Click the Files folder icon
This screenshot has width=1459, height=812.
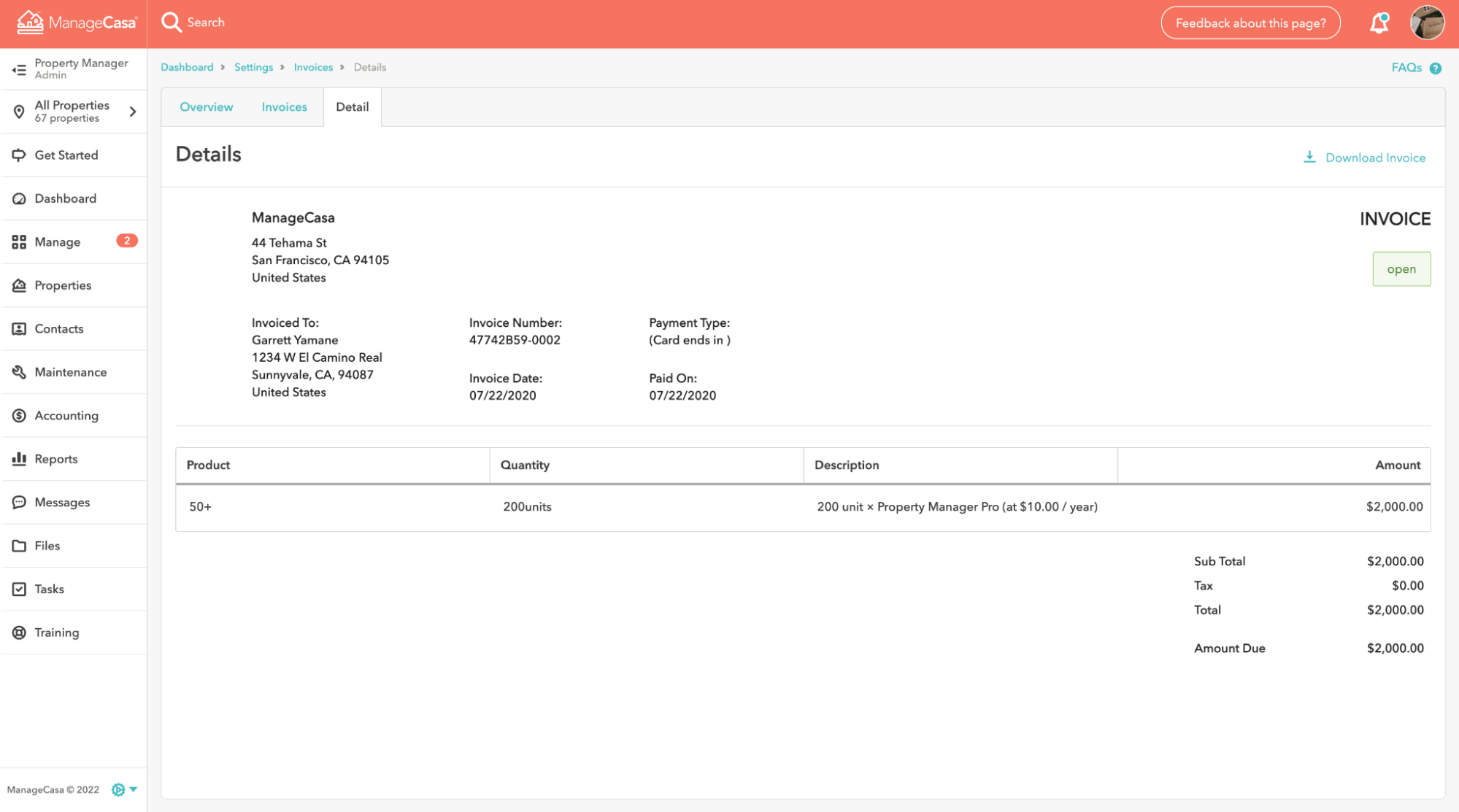point(19,546)
